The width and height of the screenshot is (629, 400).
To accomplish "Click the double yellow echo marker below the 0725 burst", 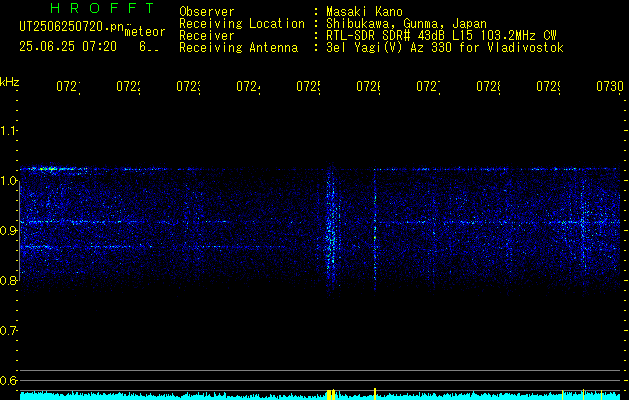I will [331, 394].
